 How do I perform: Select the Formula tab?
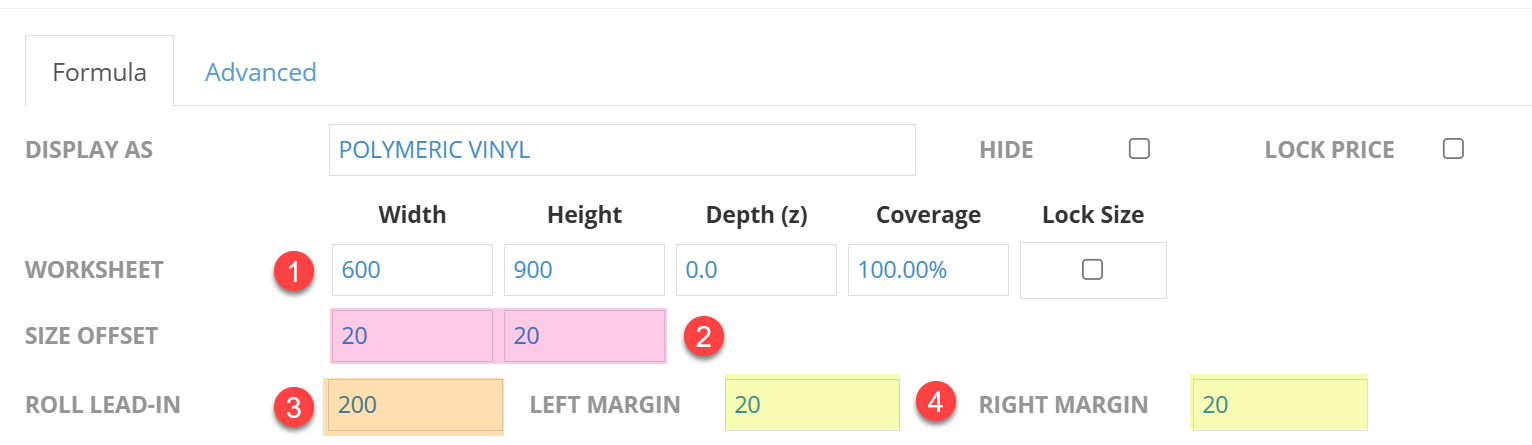(99, 72)
